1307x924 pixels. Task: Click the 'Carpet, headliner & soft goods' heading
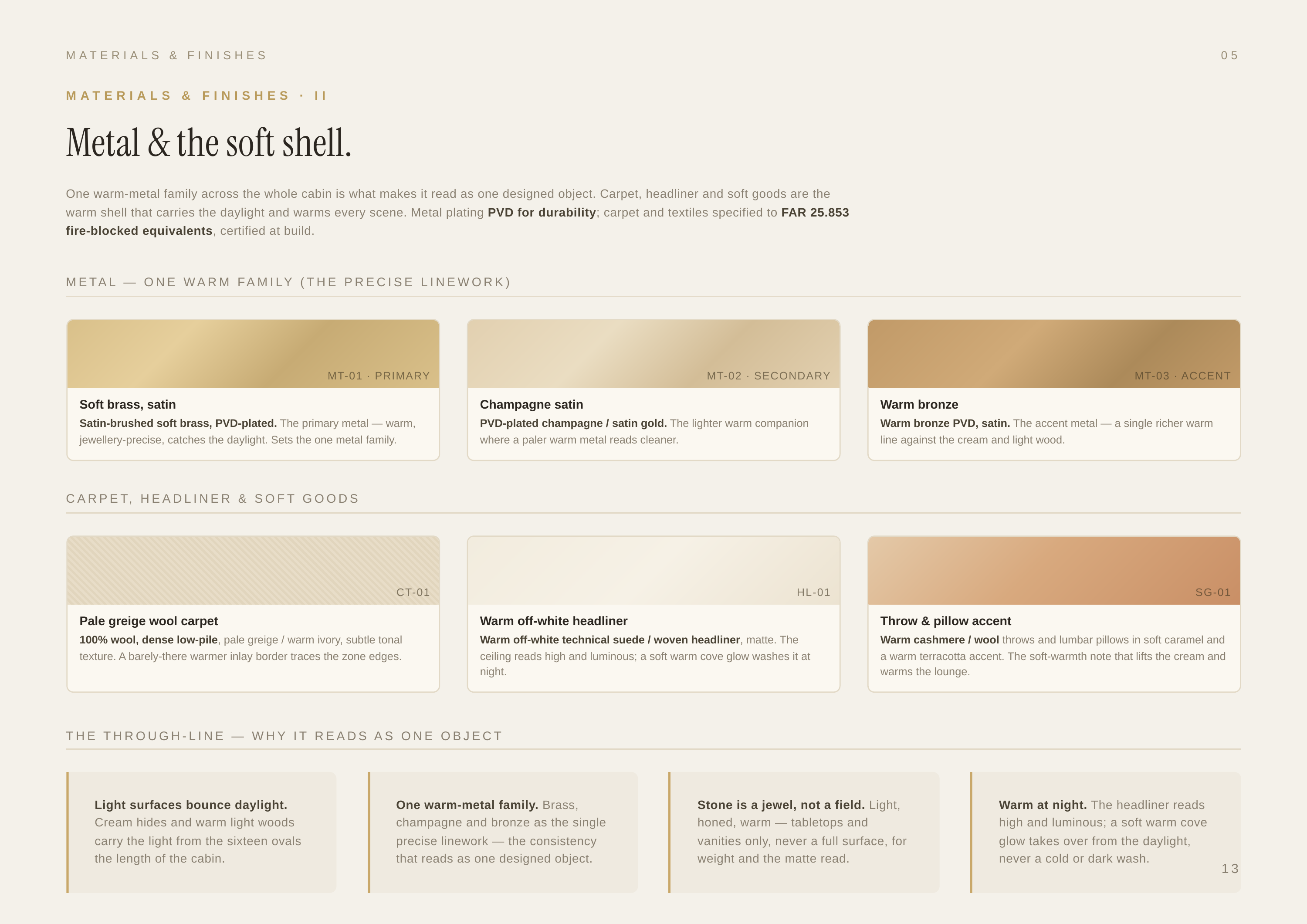click(x=213, y=498)
